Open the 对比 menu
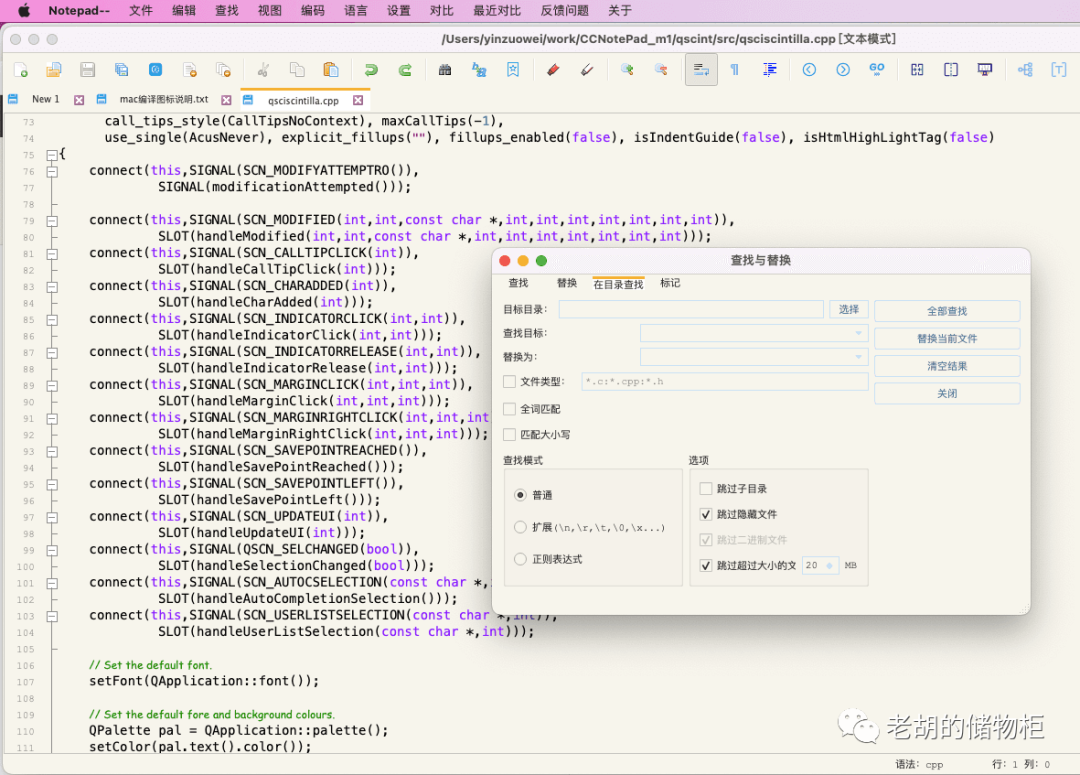The image size is (1080, 775). coord(442,10)
